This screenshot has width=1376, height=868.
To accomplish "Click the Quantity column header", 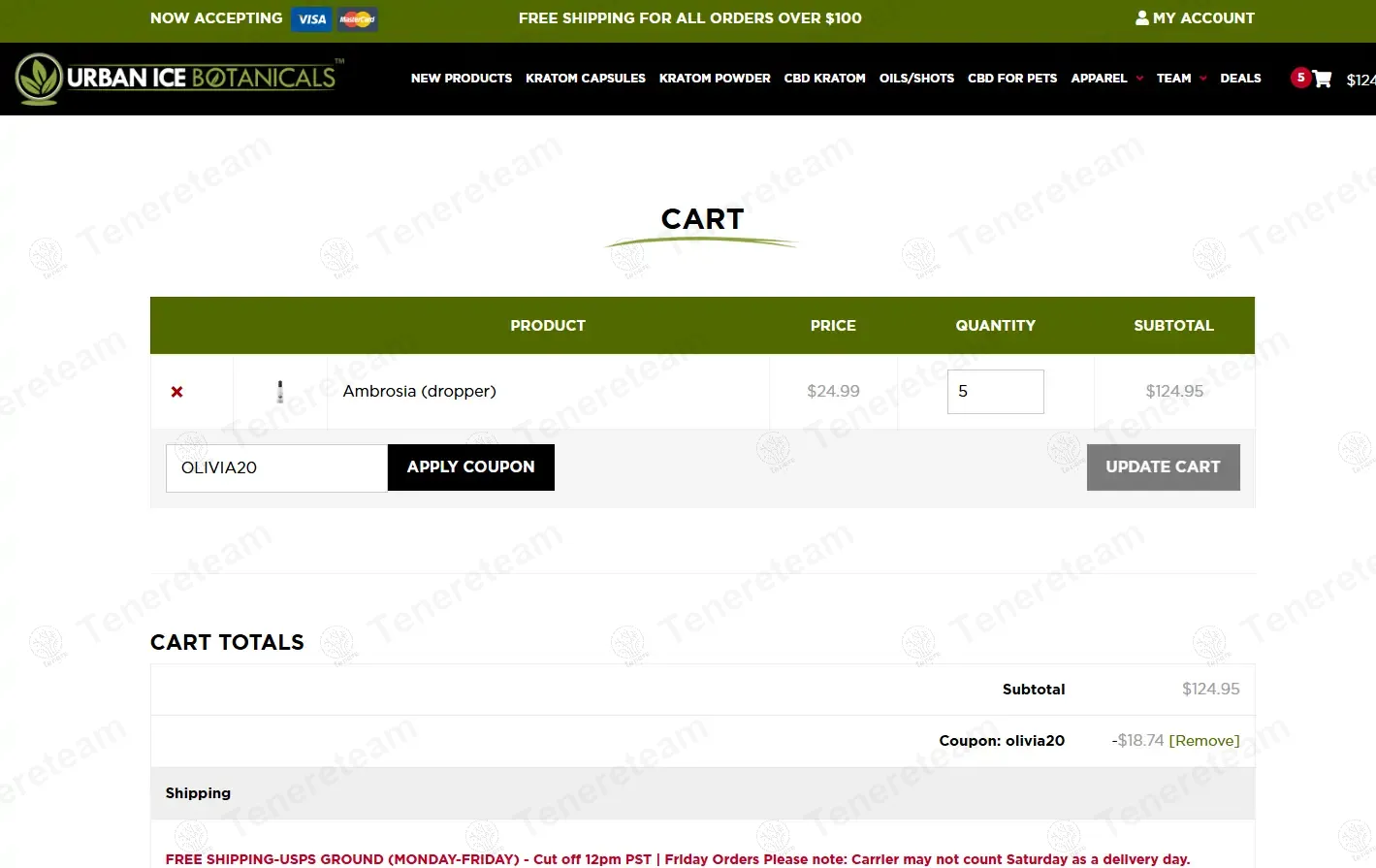I will (996, 326).
